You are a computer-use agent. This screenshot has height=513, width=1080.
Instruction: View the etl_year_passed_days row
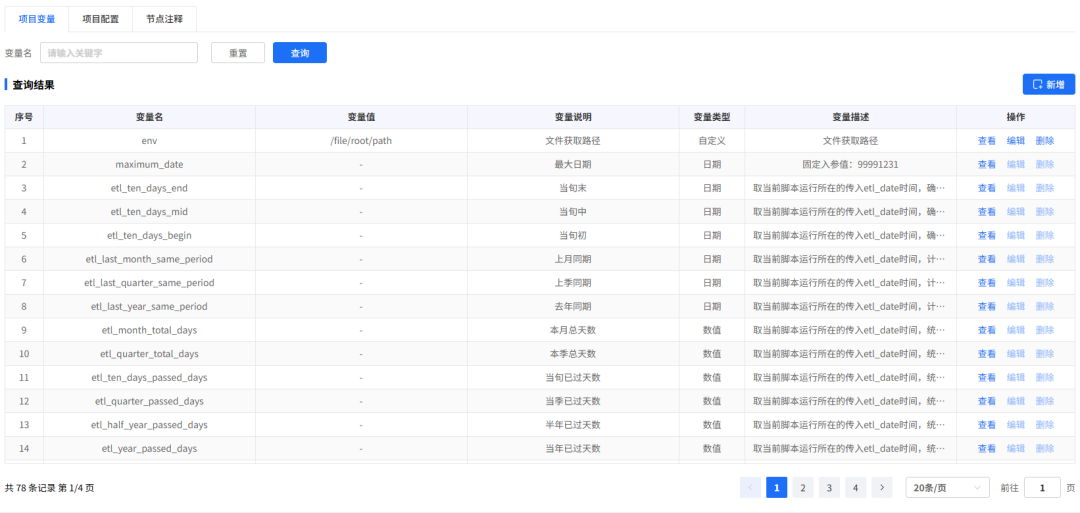tap(986, 448)
